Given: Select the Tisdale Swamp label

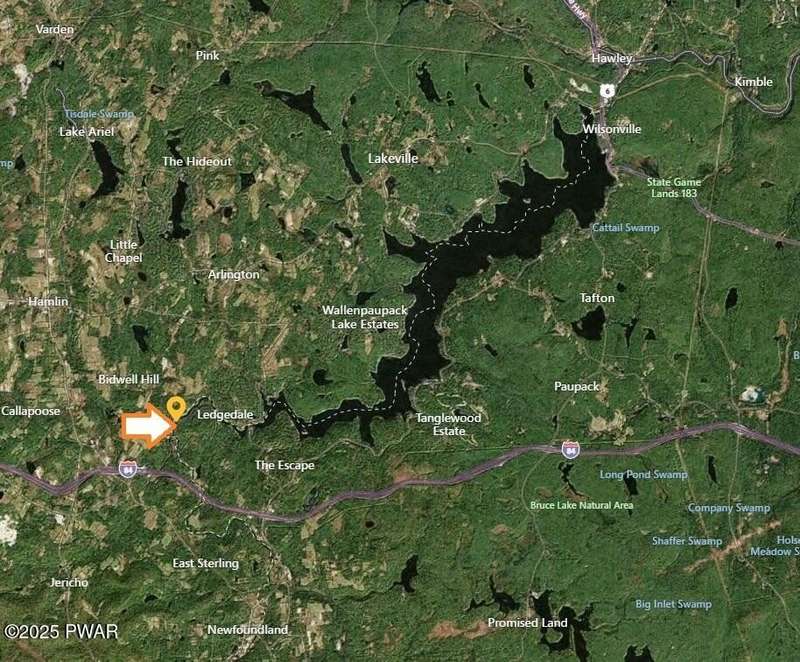Looking at the screenshot, I should click(x=99, y=114).
